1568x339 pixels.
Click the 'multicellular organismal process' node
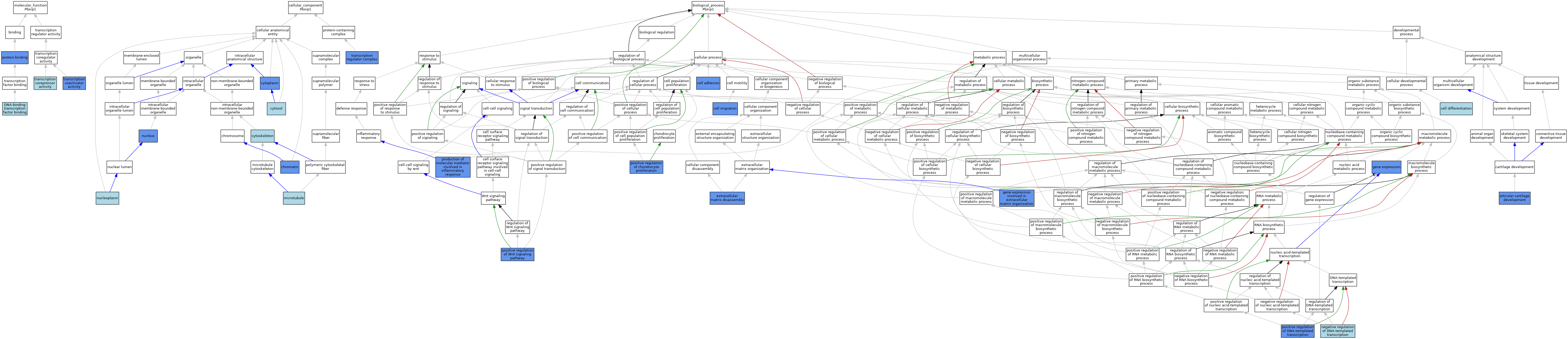pyautogui.click(x=1029, y=57)
